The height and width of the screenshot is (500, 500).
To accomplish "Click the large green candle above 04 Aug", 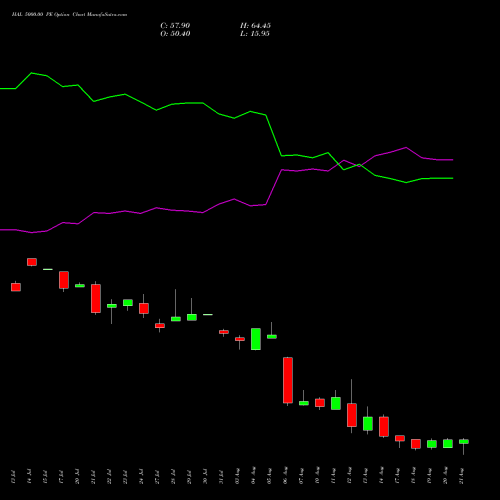I will [256, 339].
